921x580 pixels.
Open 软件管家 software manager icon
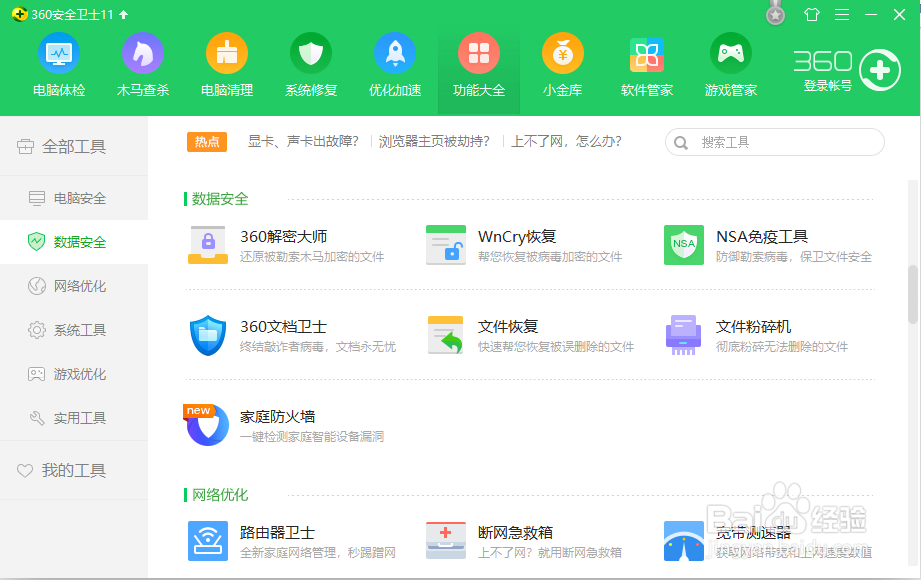pyautogui.click(x=647, y=53)
